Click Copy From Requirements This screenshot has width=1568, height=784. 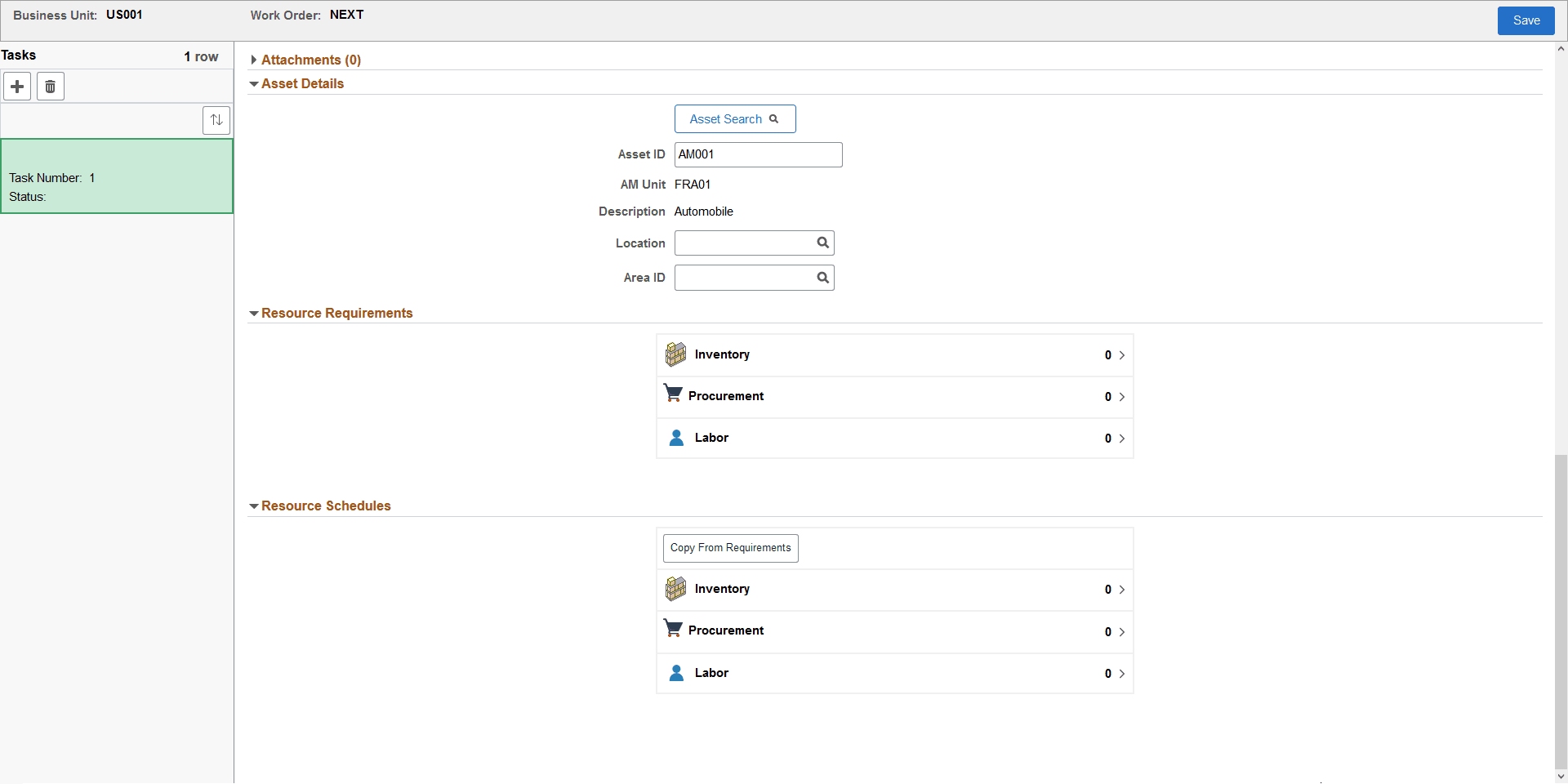[730, 548]
